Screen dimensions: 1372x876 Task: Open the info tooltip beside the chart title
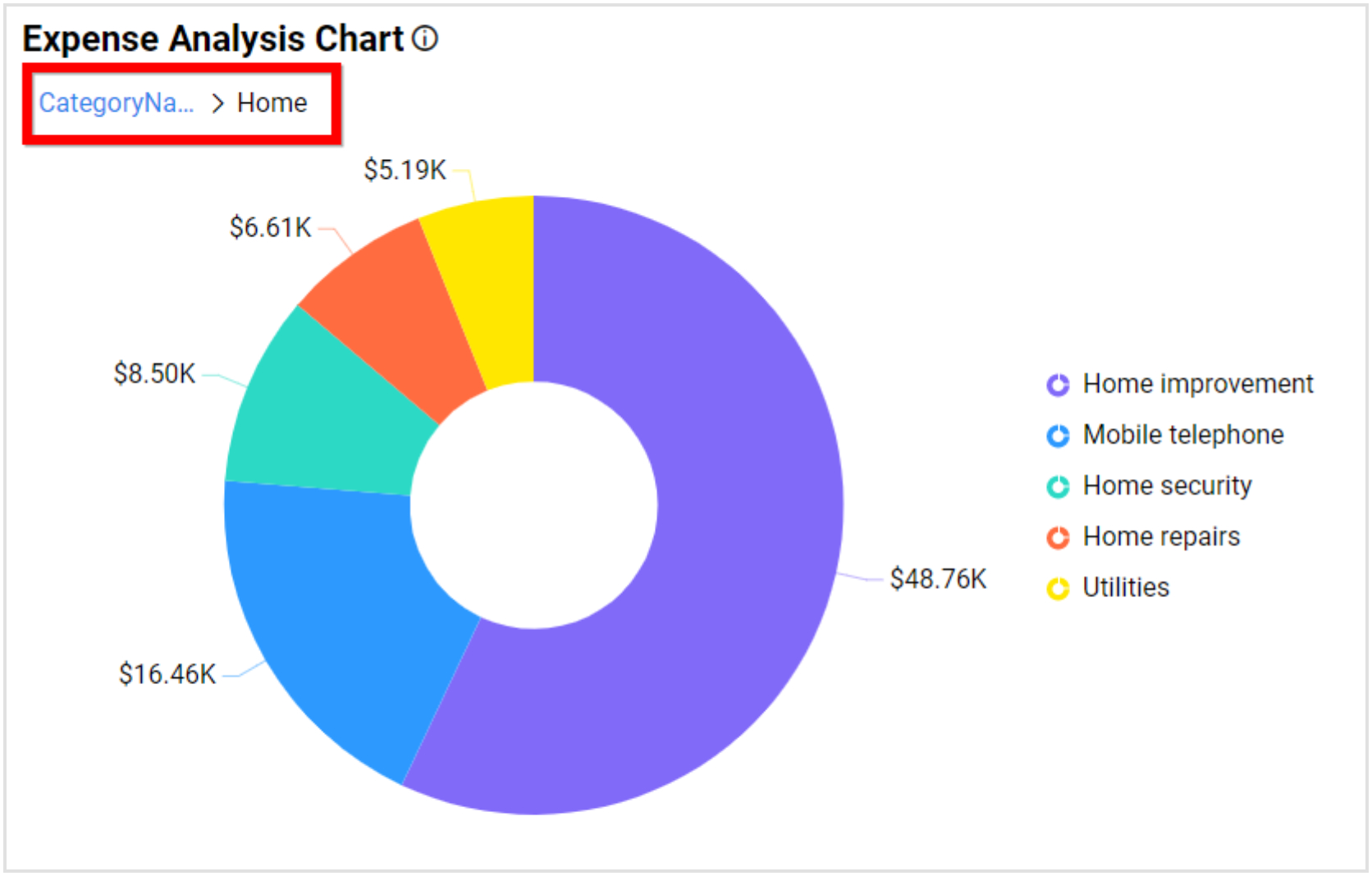click(425, 38)
